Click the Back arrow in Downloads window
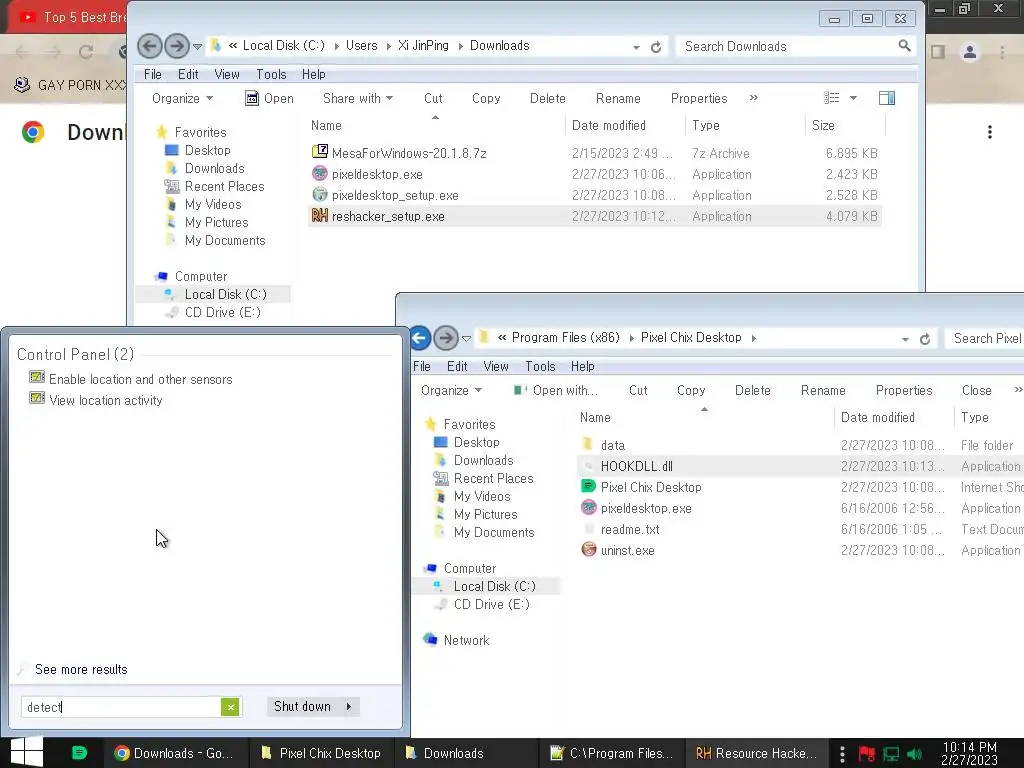This screenshot has width=1024, height=768. click(x=150, y=46)
